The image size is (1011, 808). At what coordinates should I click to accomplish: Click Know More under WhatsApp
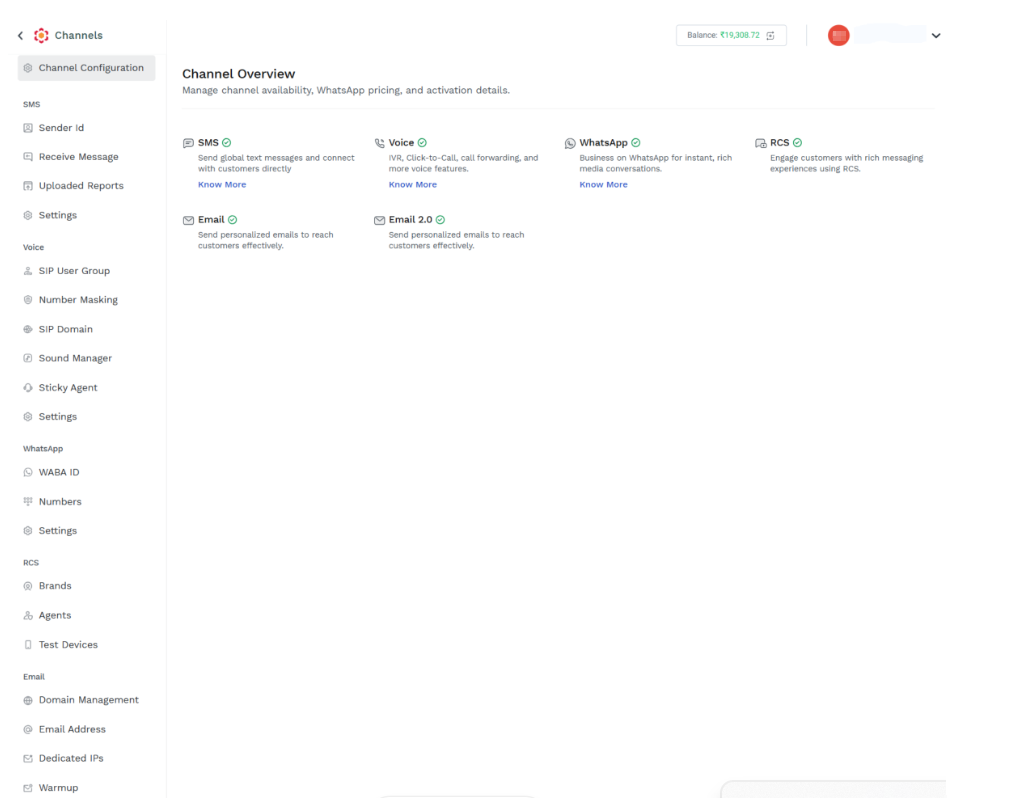coord(603,184)
